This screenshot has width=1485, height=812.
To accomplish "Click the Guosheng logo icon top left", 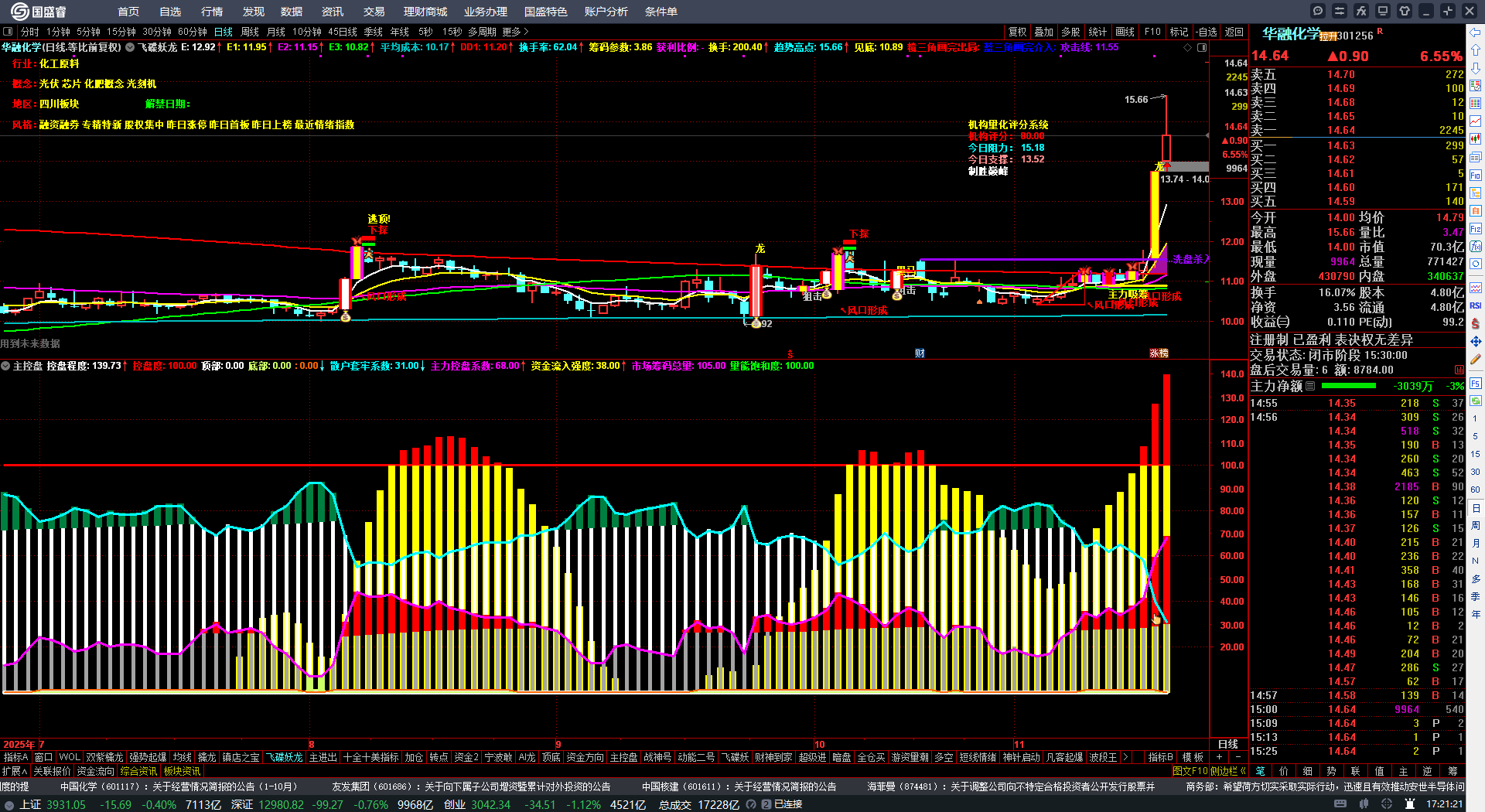I will point(19,11).
